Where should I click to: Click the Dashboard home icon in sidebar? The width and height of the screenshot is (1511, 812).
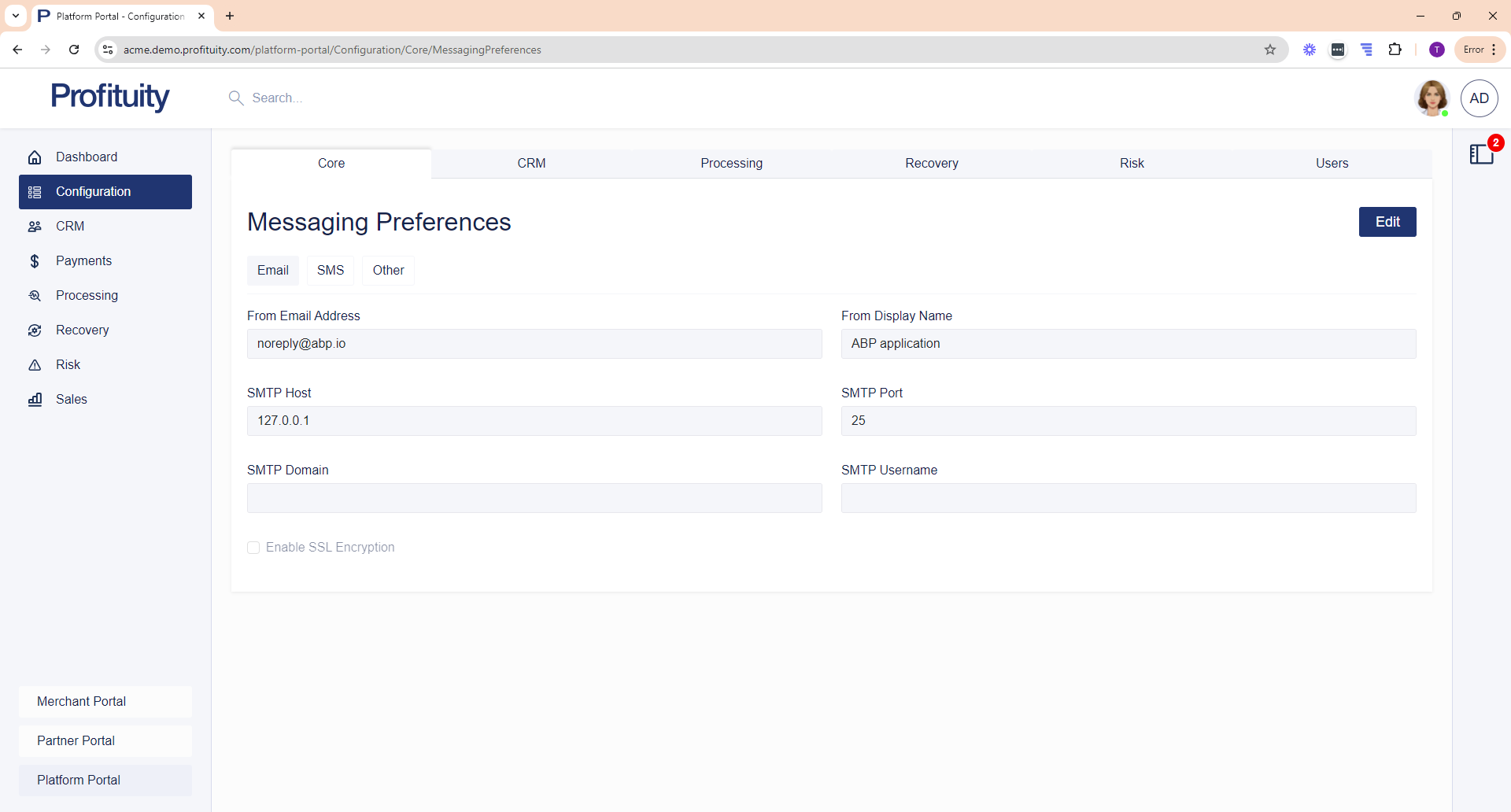coord(35,157)
